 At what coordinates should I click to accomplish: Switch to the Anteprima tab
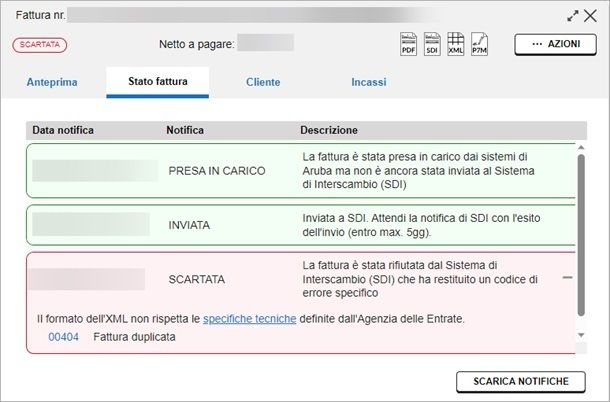tap(52, 82)
